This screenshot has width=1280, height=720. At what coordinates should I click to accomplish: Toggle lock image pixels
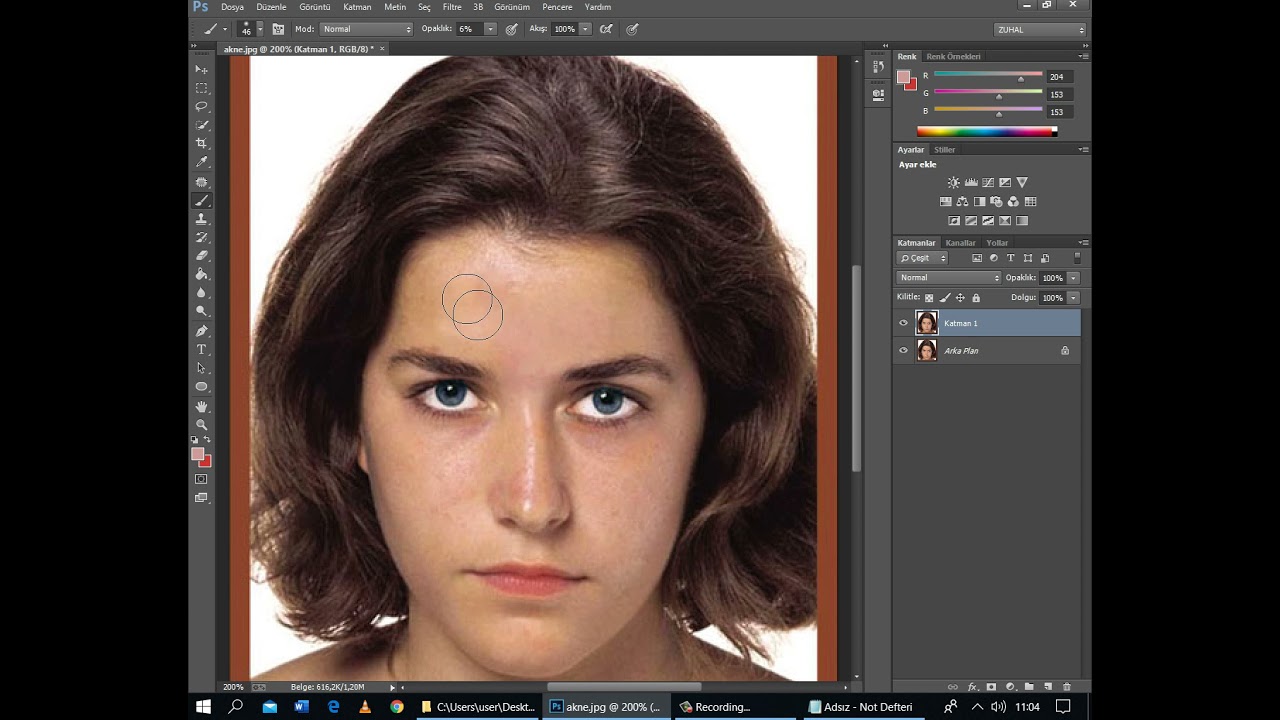[x=945, y=298]
